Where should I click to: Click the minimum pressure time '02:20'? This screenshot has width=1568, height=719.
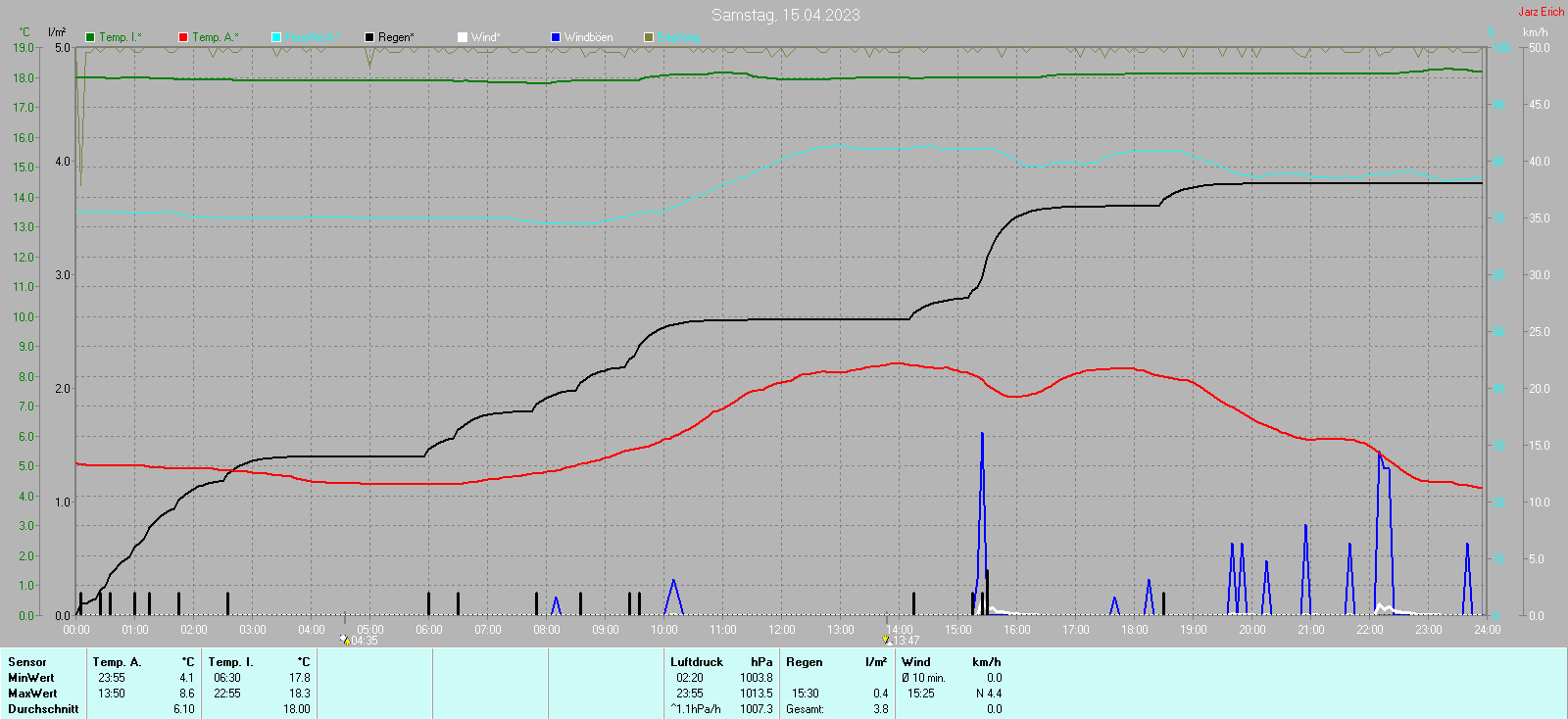tap(690, 678)
